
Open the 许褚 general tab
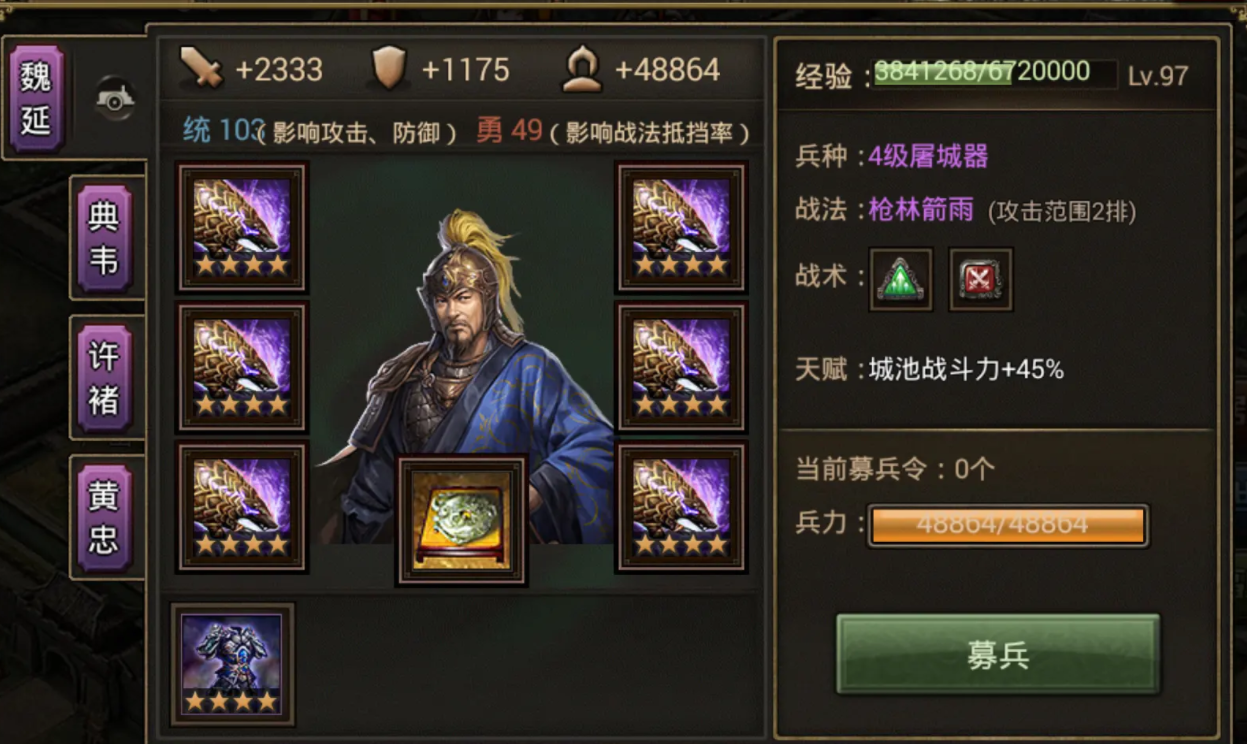pyautogui.click(x=104, y=377)
